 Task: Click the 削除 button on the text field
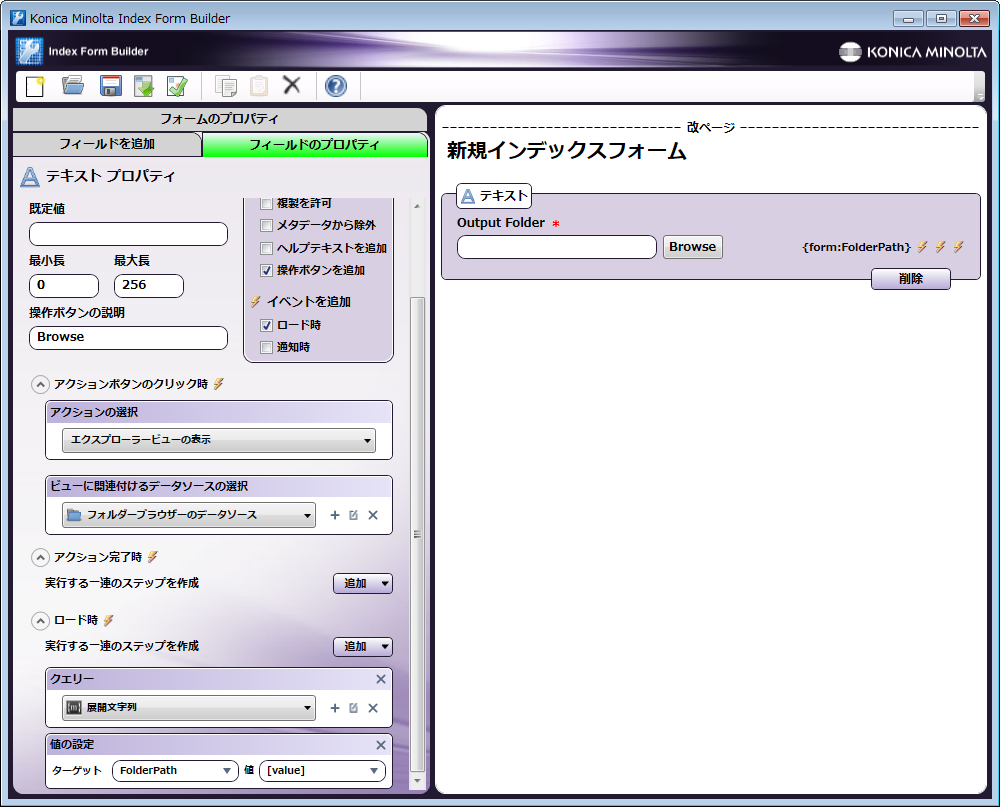coord(910,279)
